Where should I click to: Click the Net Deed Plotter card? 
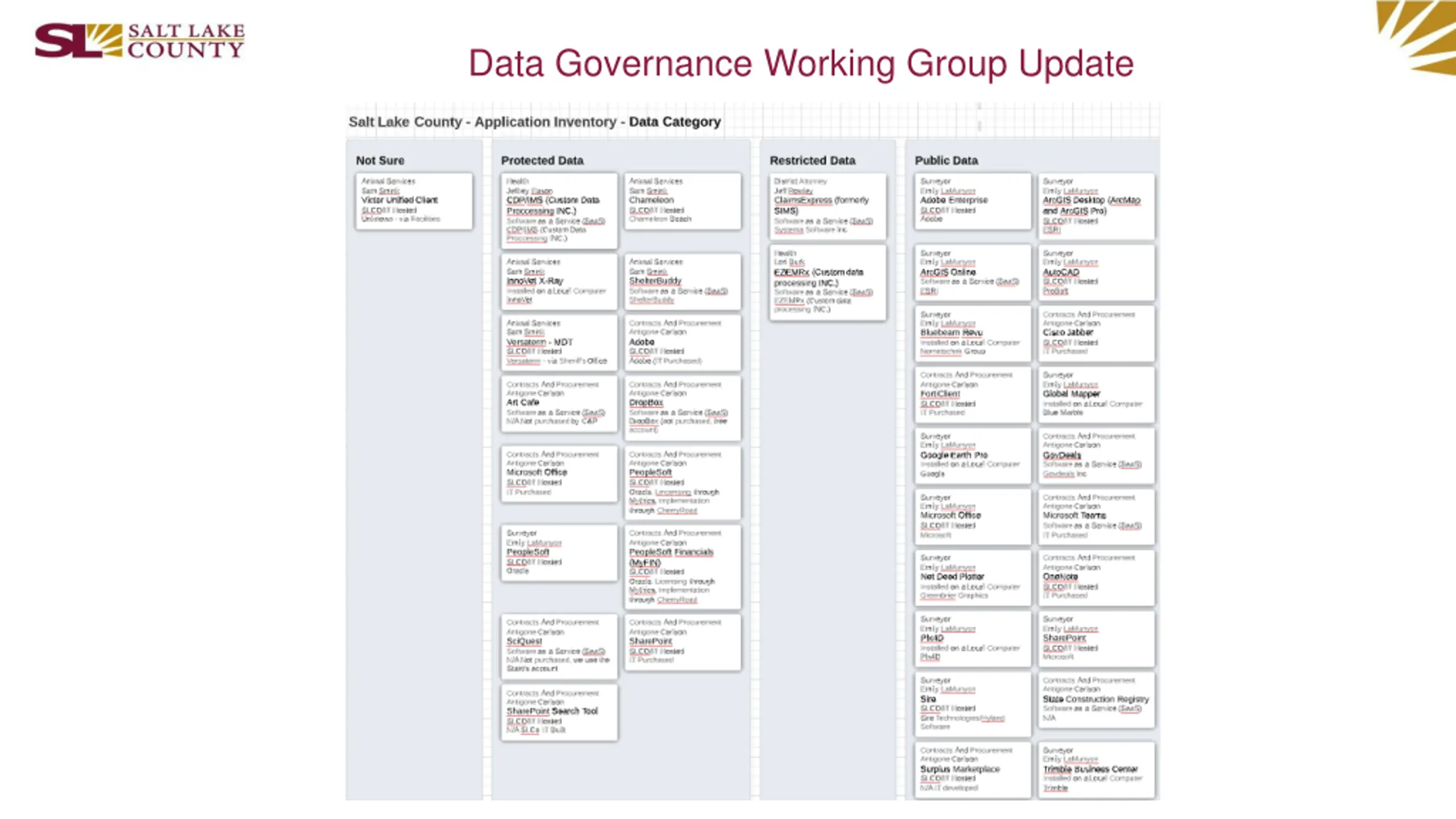point(973,578)
